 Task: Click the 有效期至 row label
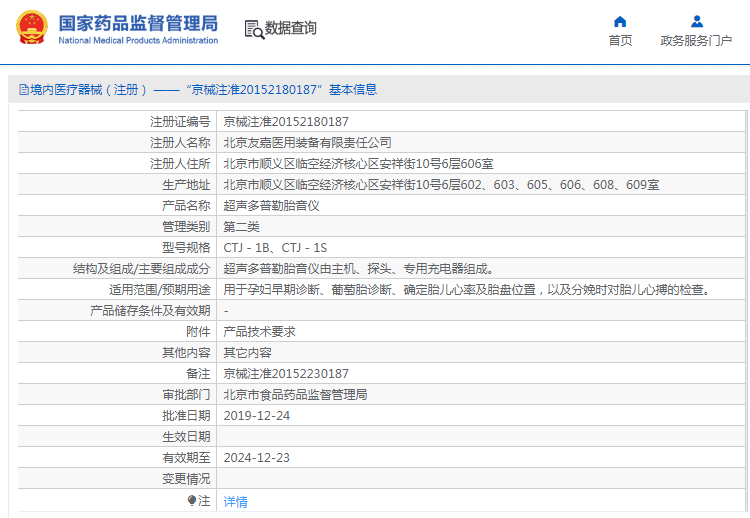point(186,458)
